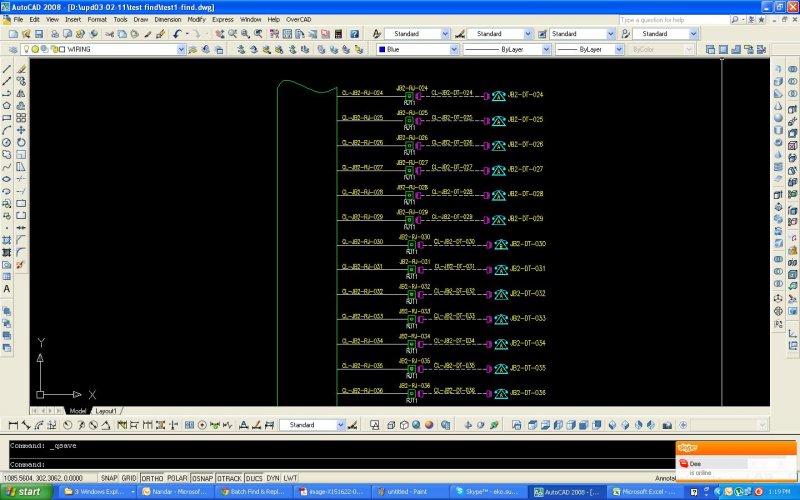Select the Arc draw tool
The image size is (800, 500).
tap(7, 130)
